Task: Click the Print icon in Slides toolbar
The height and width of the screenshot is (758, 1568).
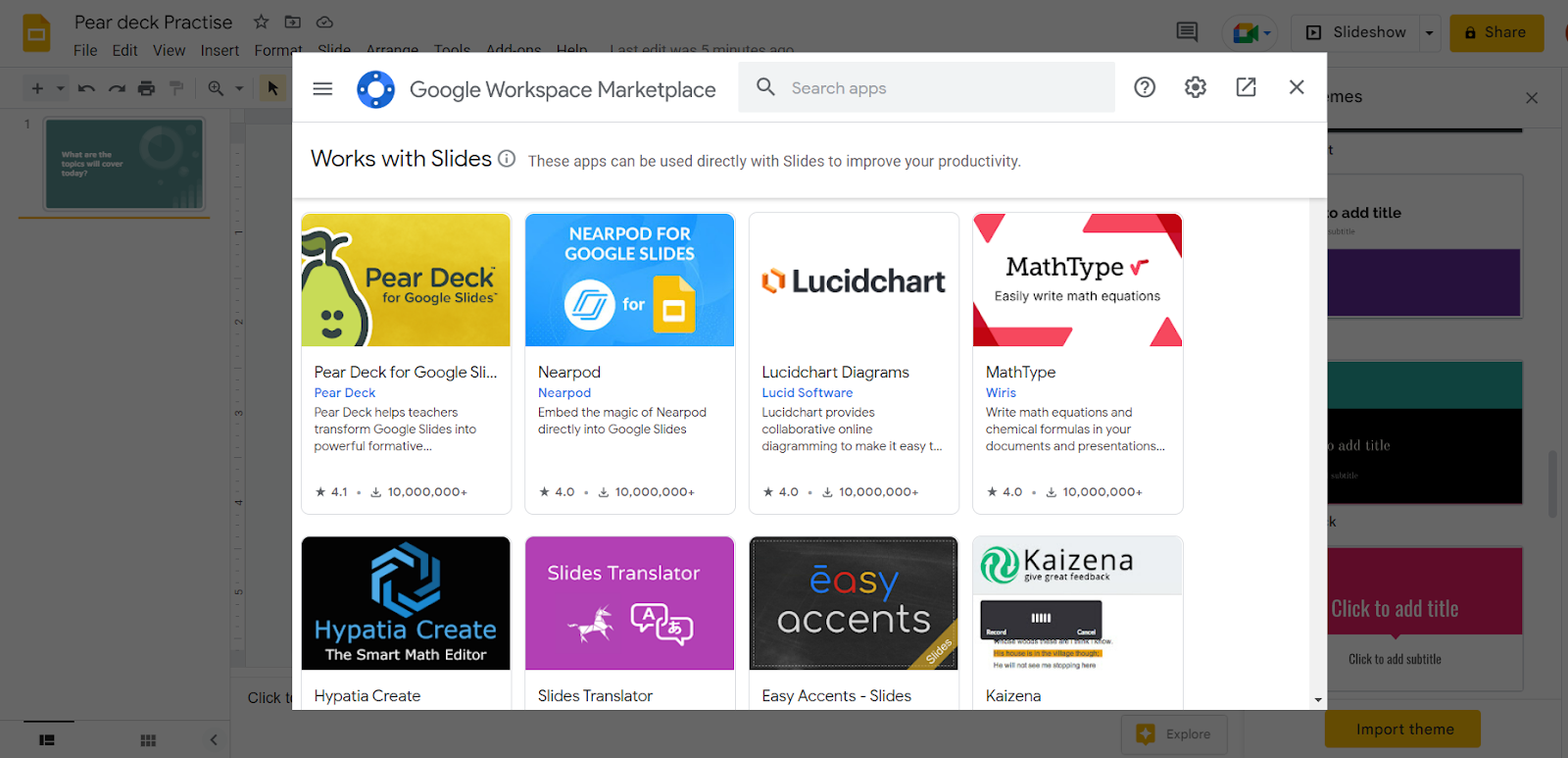Action: click(x=146, y=88)
